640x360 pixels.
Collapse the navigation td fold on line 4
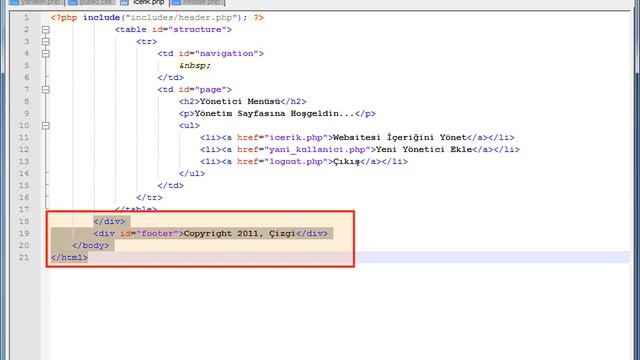pyautogui.click(x=46, y=53)
